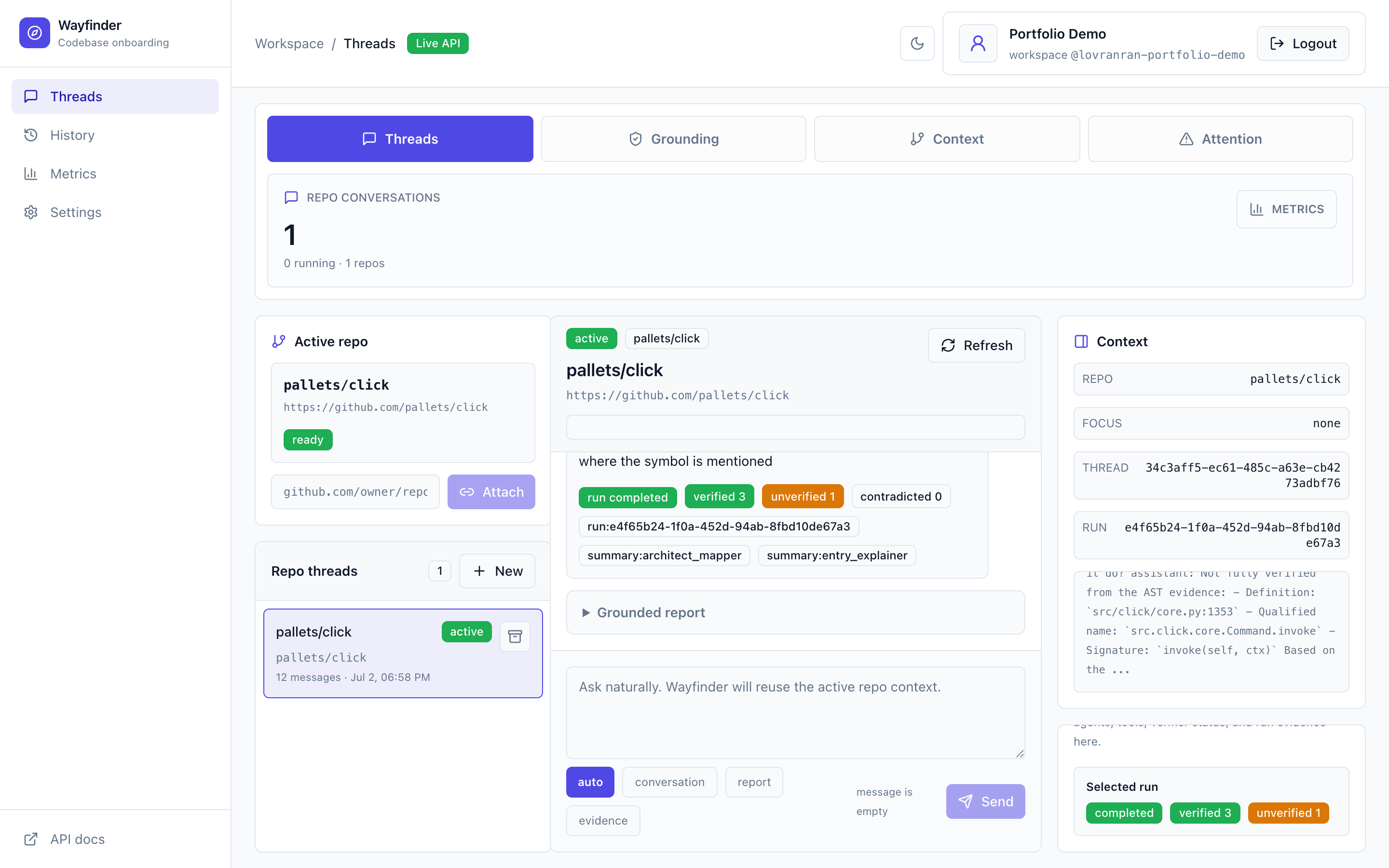Click the API docs external link icon
1389x868 pixels.
[x=31, y=839]
